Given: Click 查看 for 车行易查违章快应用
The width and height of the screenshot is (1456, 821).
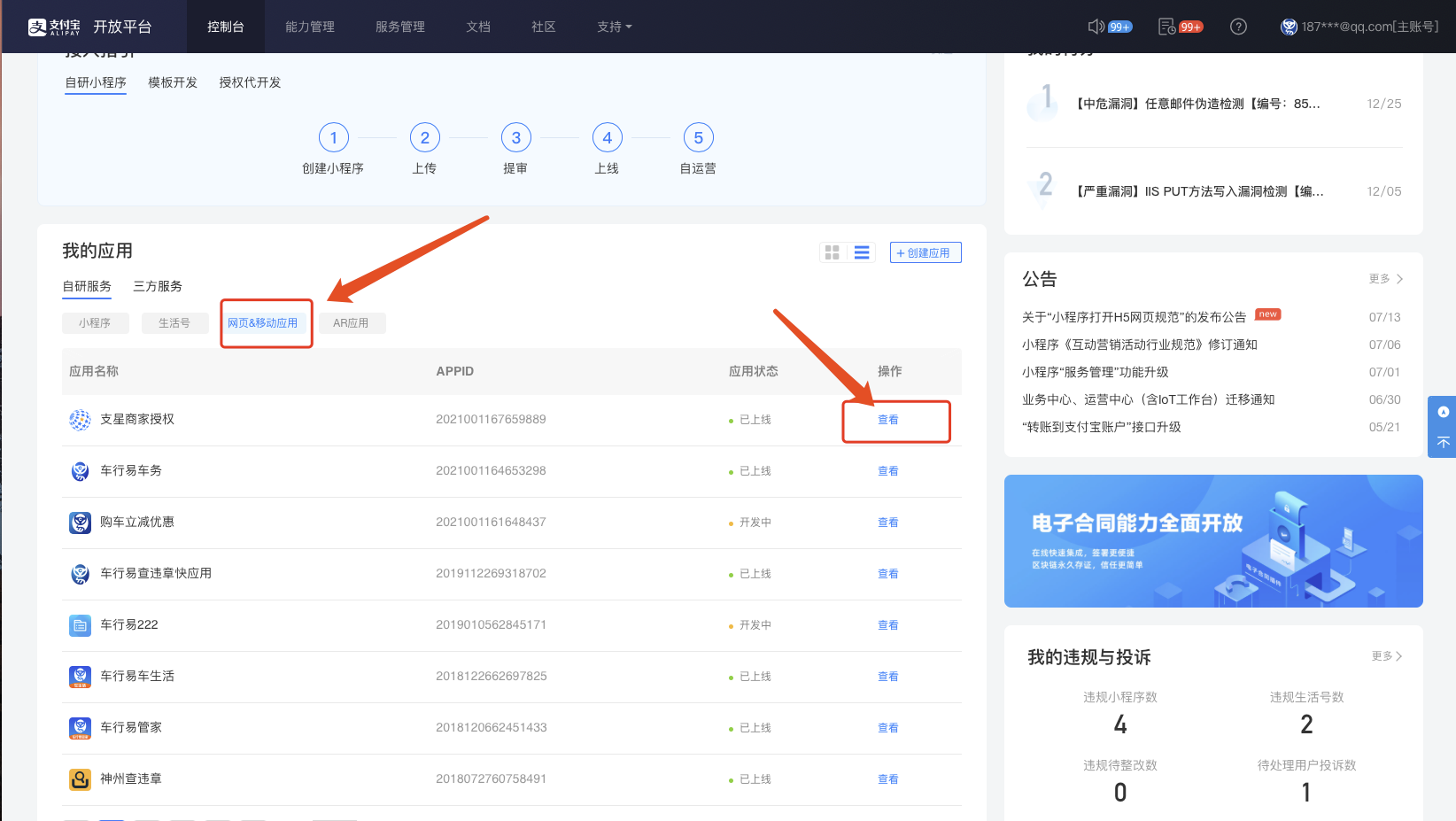Looking at the screenshot, I should tap(888, 574).
